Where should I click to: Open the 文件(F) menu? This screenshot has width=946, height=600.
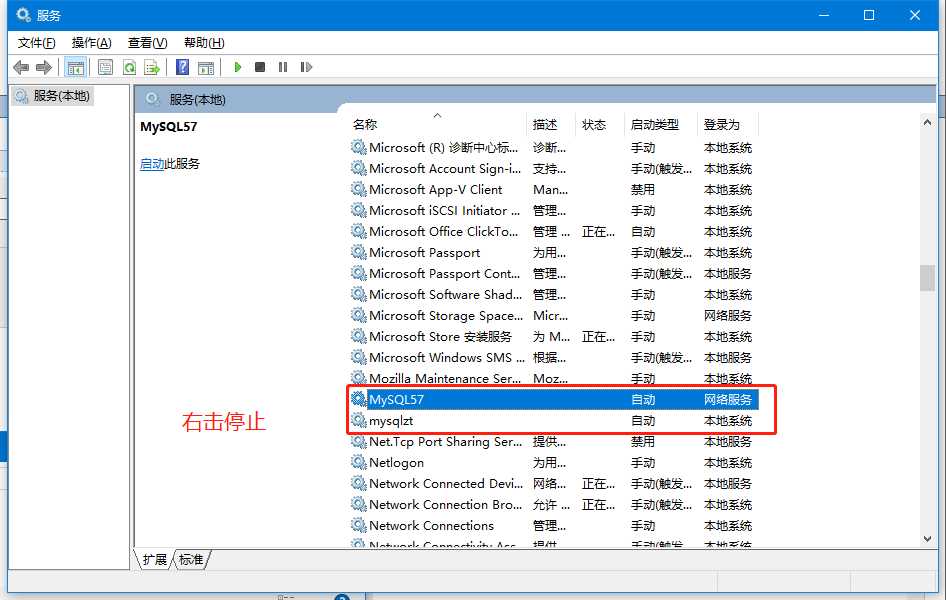click(x=36, y=43)
